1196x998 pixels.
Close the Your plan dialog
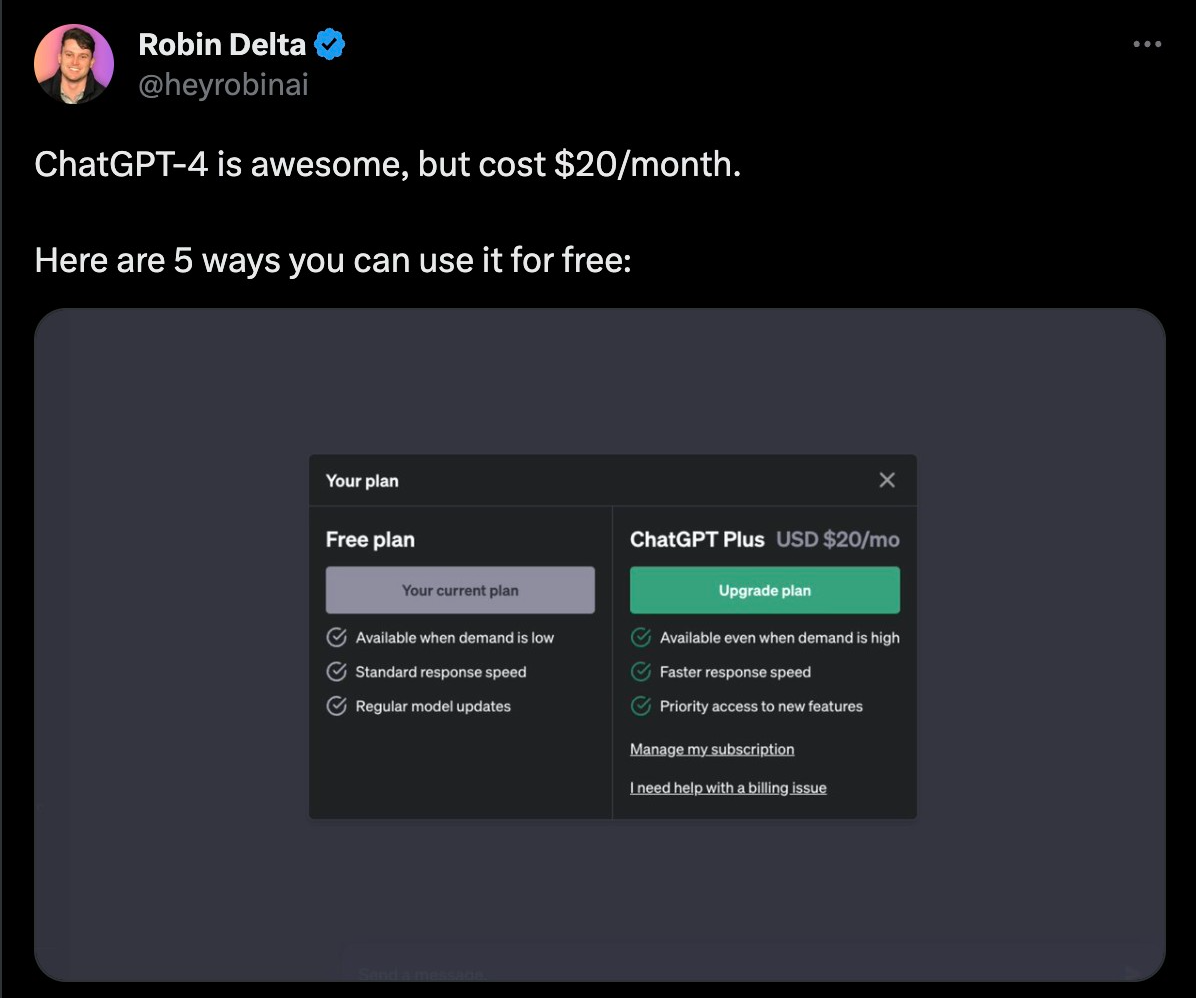886,480
